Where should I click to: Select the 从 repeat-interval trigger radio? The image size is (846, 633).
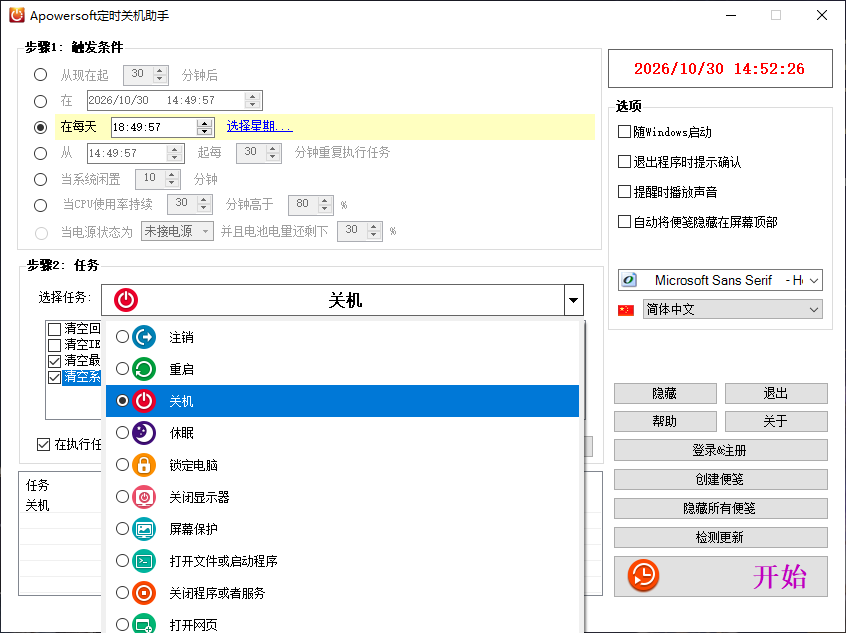tap(40, 153)
